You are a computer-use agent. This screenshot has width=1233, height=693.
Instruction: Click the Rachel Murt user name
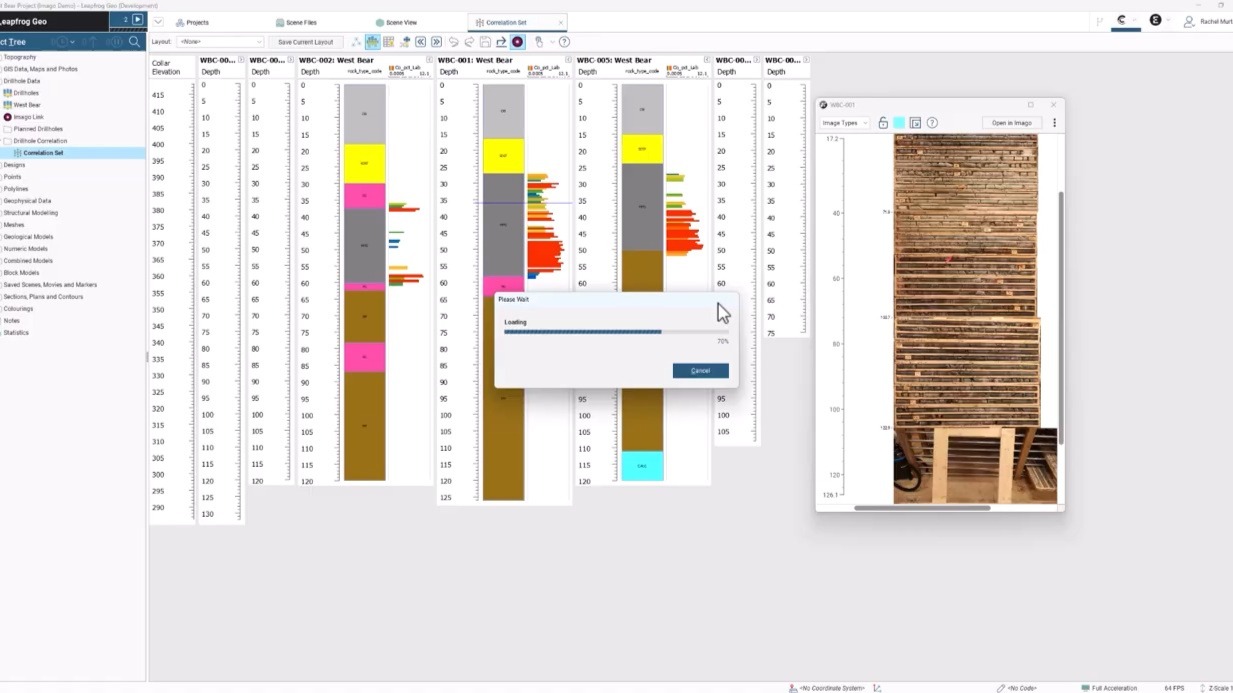click(1216, 22)
